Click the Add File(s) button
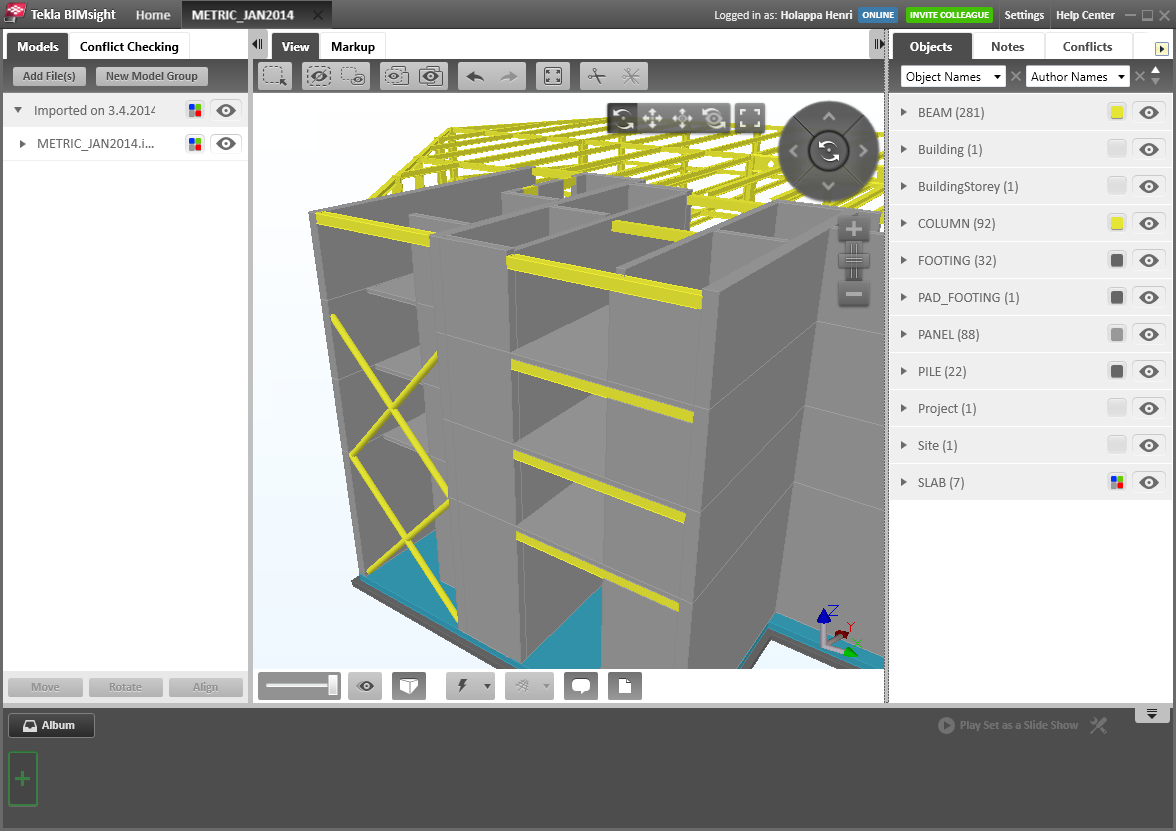 click(x=50, y=76)
